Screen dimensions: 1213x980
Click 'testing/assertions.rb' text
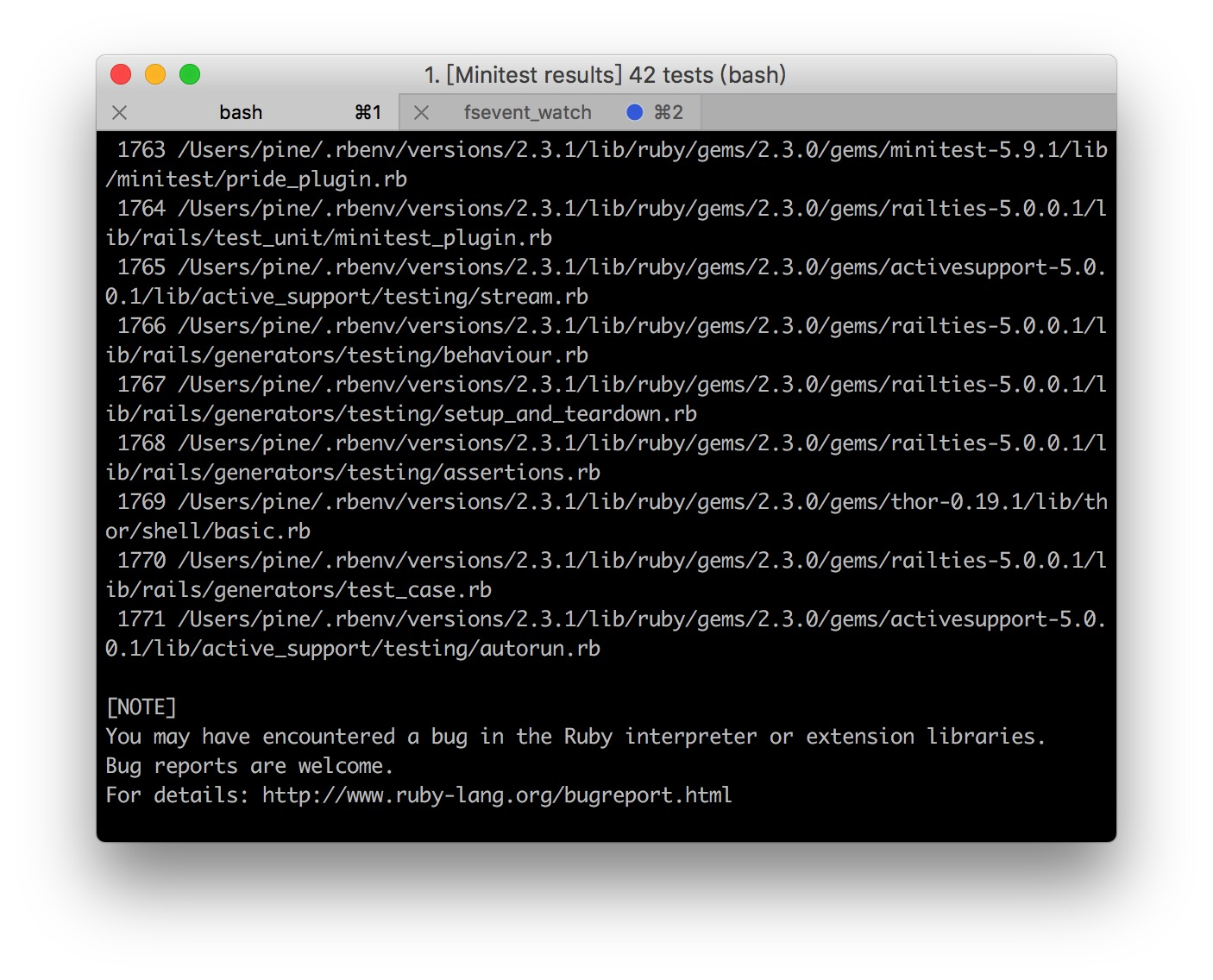coord(474,472)
